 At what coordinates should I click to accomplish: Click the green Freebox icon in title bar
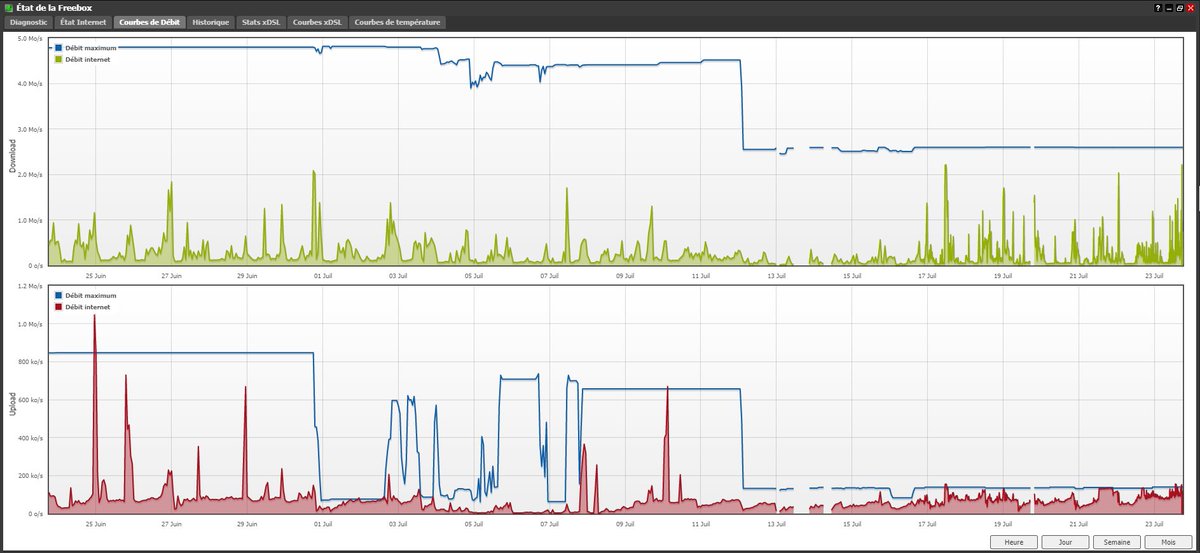tap(7, 7)
